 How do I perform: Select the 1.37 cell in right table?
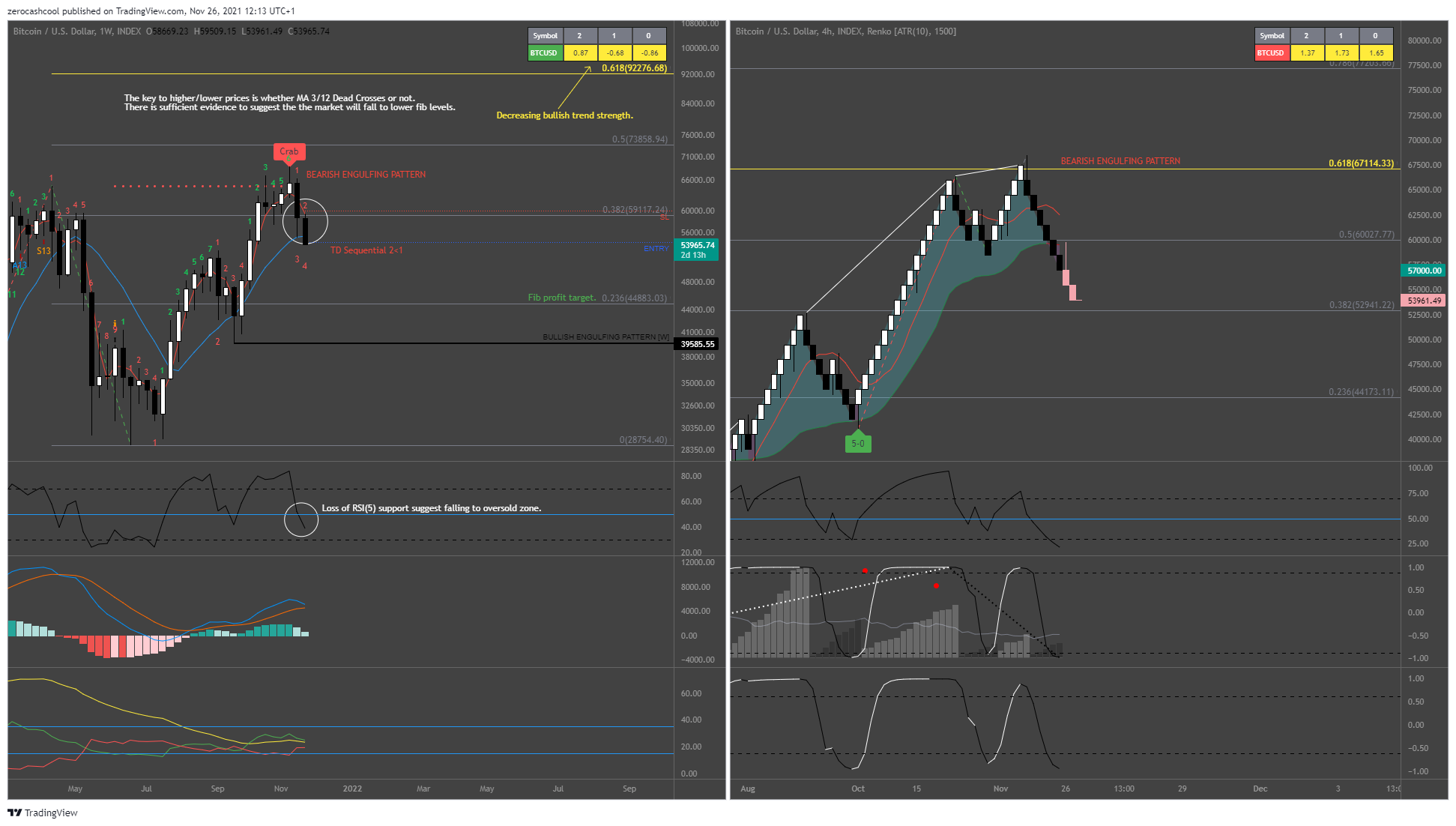pyautogui.click(x=1308, y=53)
